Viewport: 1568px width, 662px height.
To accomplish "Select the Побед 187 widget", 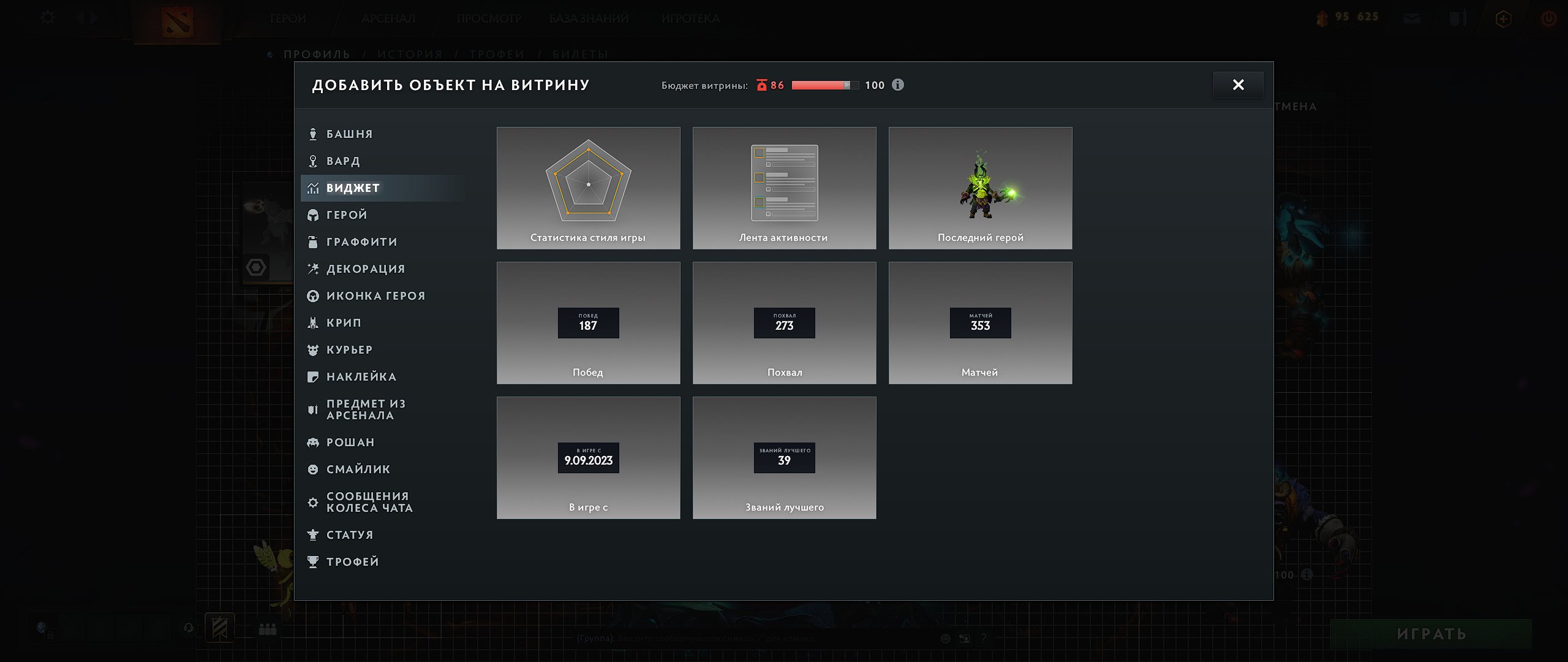I will point(589,323).
